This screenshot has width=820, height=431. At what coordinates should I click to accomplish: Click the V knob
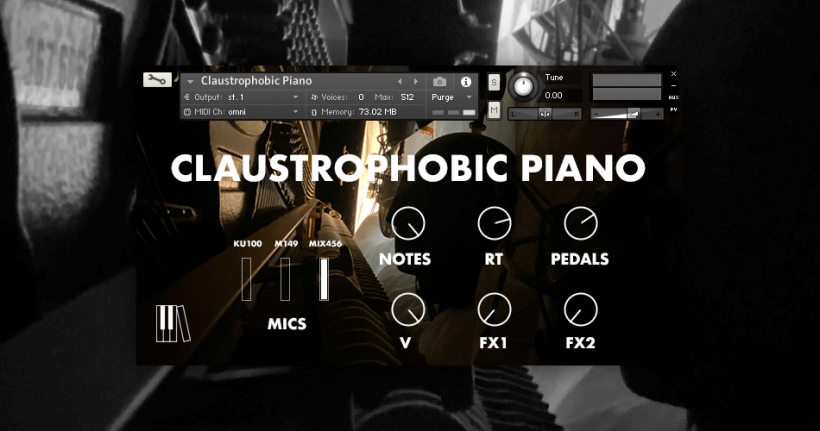408,310
